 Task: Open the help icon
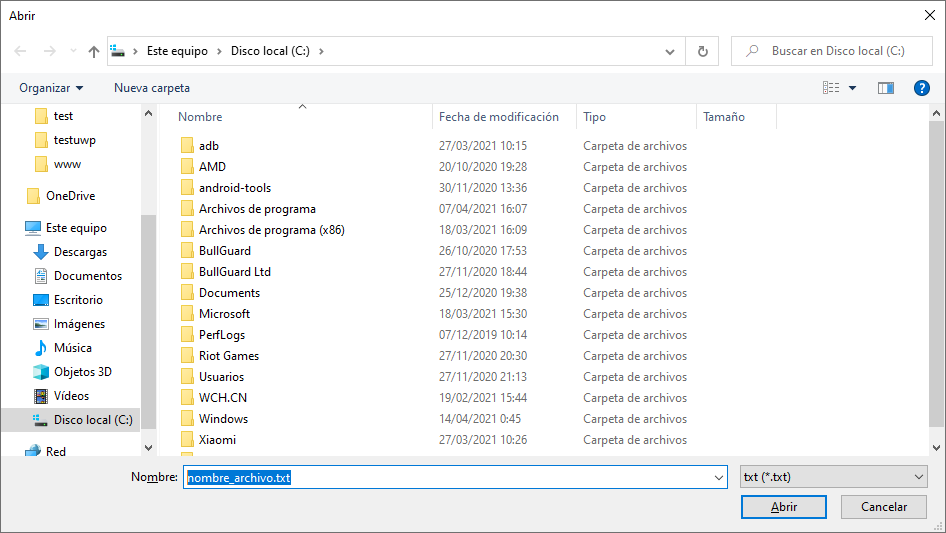[921, 88]
